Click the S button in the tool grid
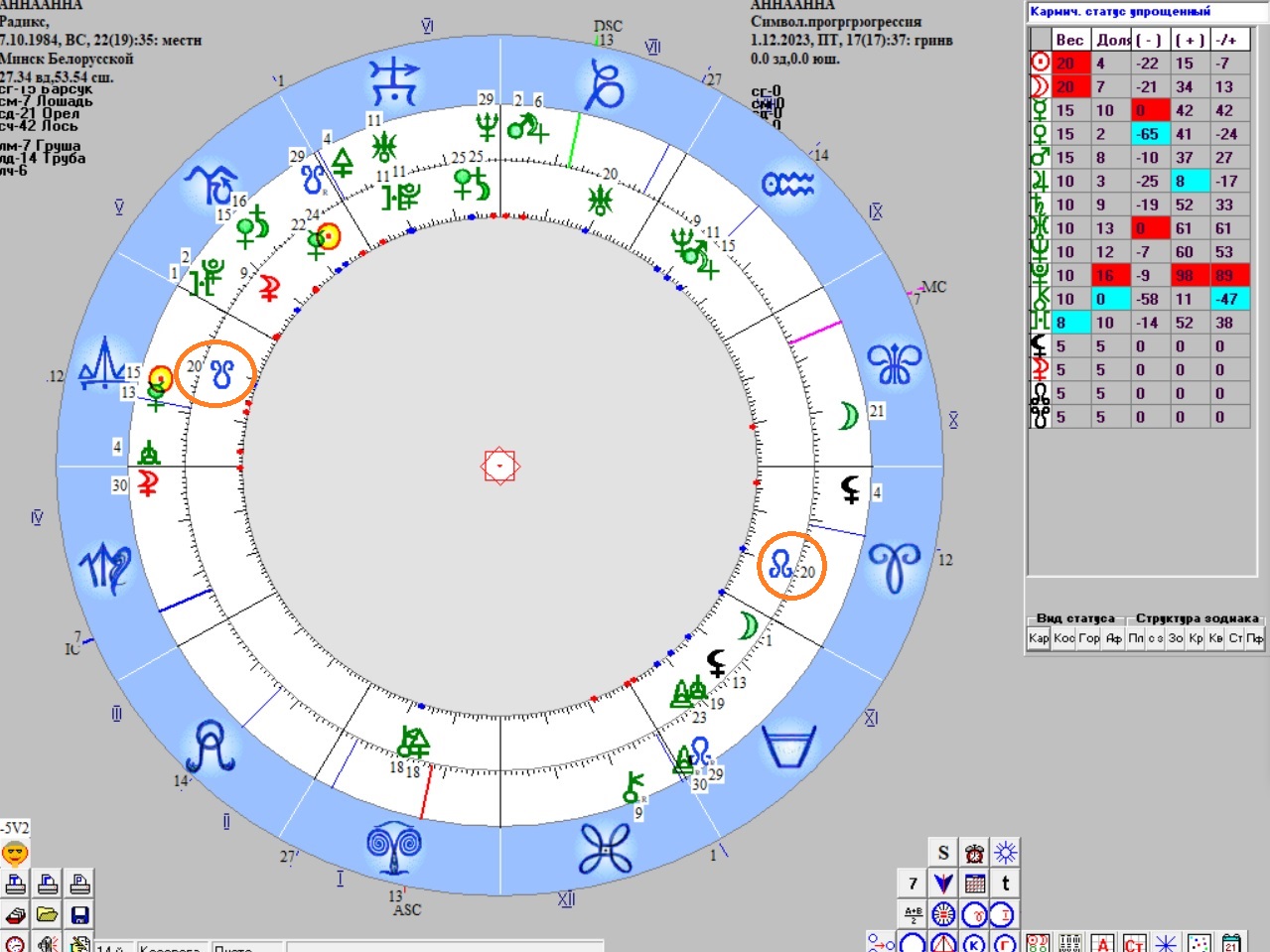This screenshot has height=952, width=1270. pyautogui.click(x=943, y=852)
